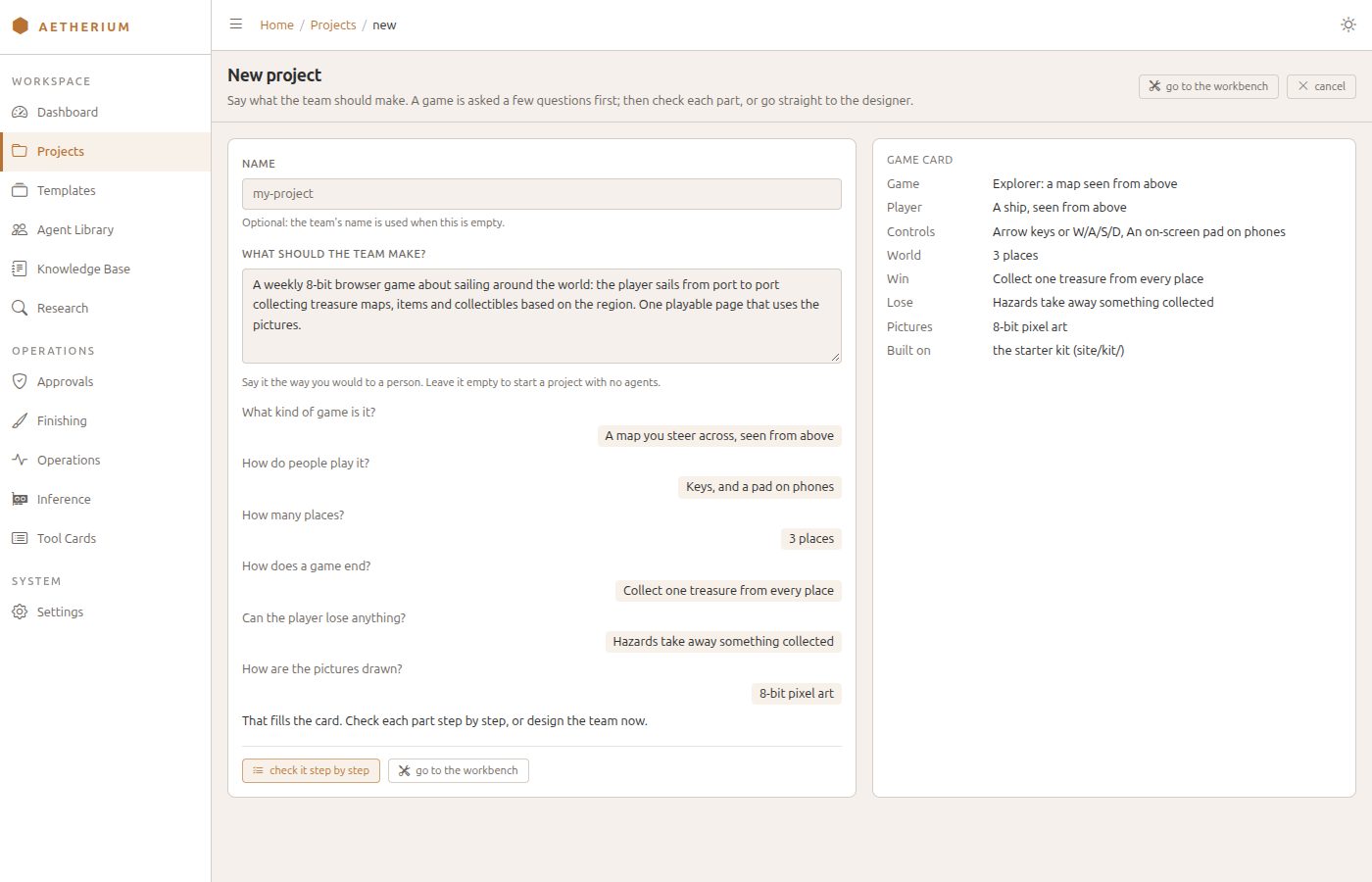The image size is (1372, 882).
Task: Select 'Collect one treasure from every place' answer
Action: [728, 591]
